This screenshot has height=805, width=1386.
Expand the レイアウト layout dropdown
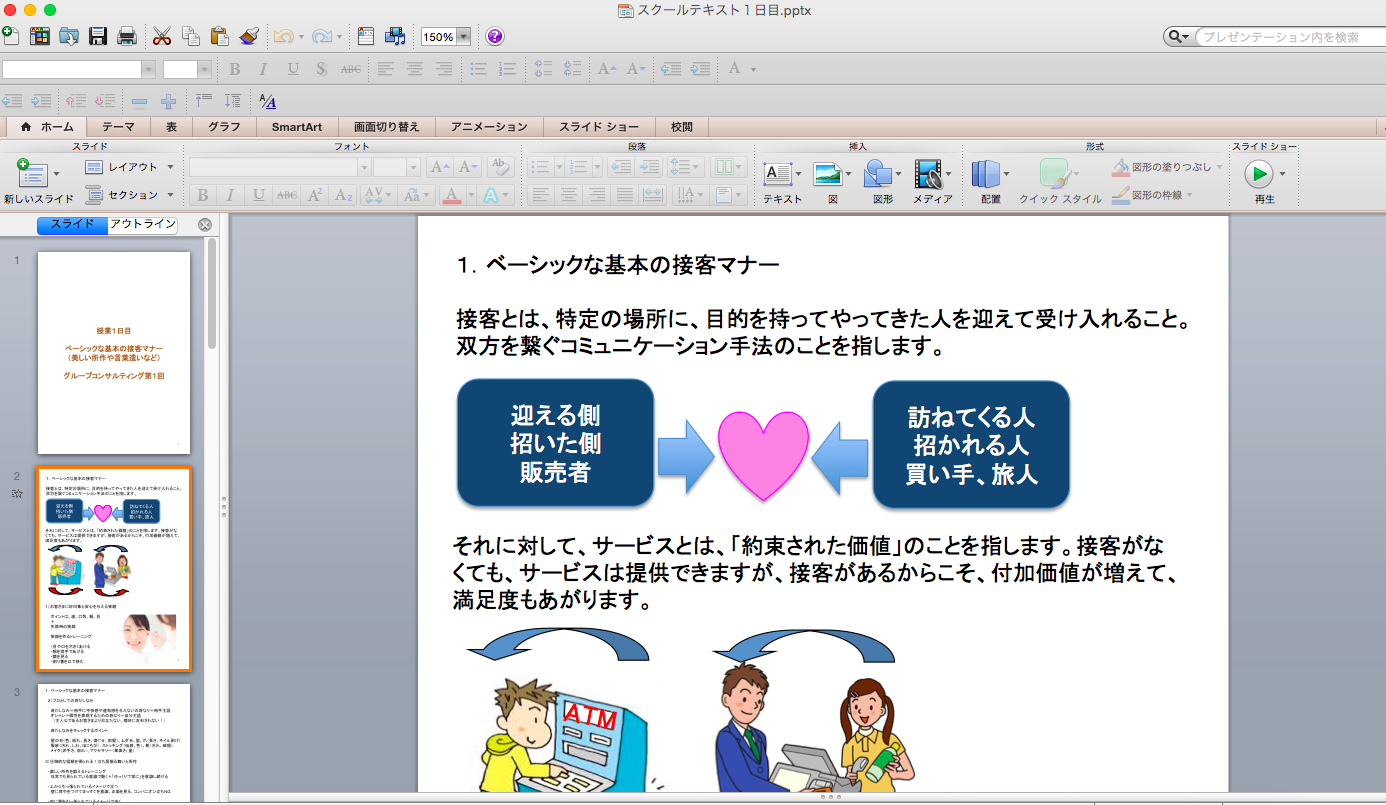(x=170, y=167)
